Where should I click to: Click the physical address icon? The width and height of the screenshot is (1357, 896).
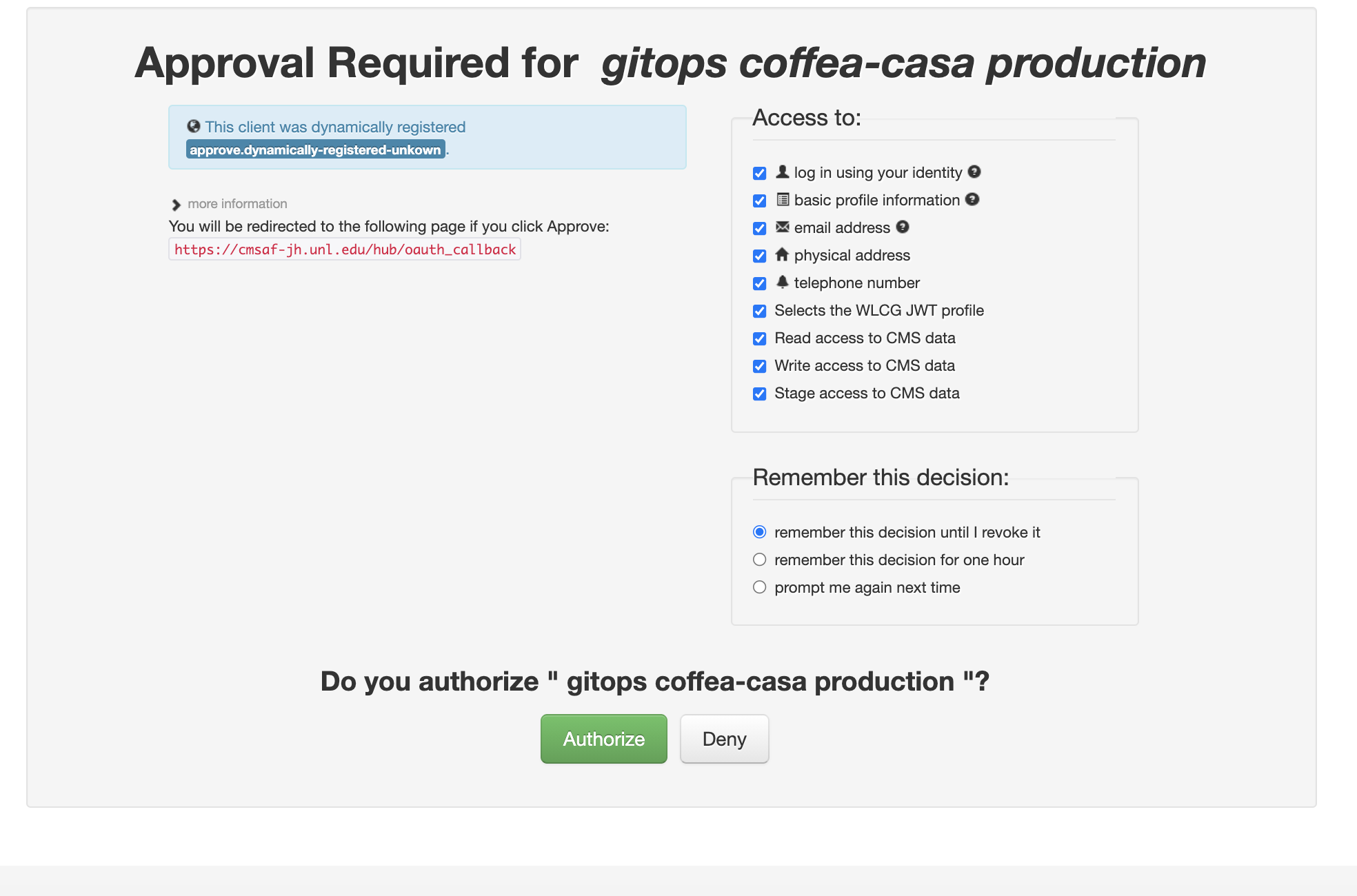tap(782, 254)
